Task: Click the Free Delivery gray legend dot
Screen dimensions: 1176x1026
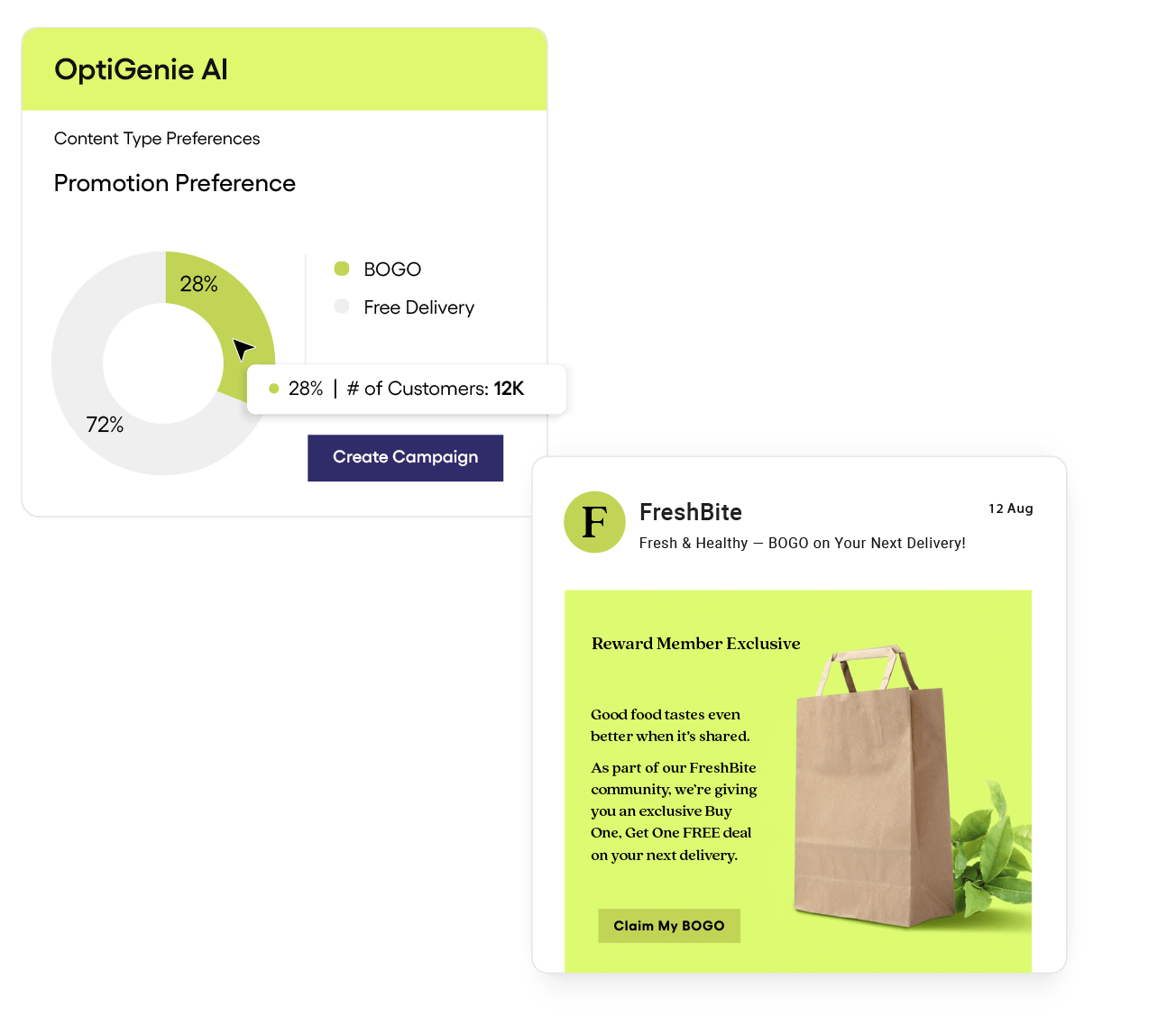Action: [x=342, y=307]
